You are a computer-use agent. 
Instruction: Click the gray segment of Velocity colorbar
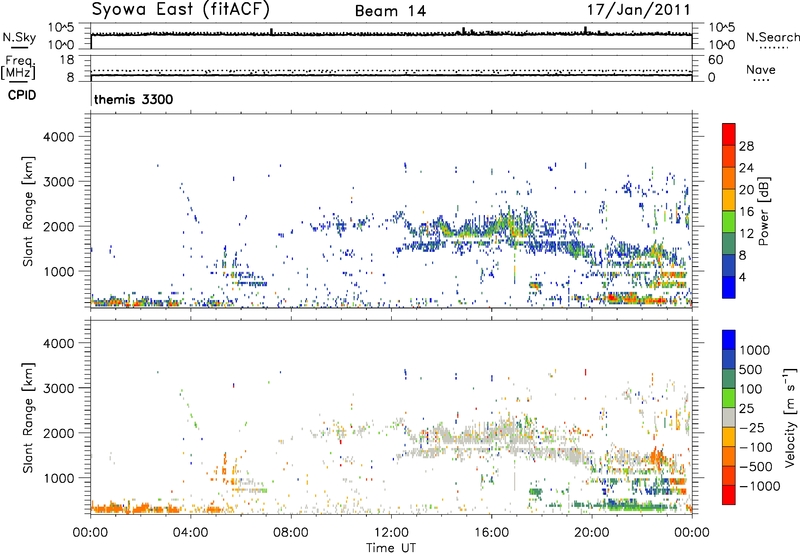pyautogui.click(x=729, y=418)
